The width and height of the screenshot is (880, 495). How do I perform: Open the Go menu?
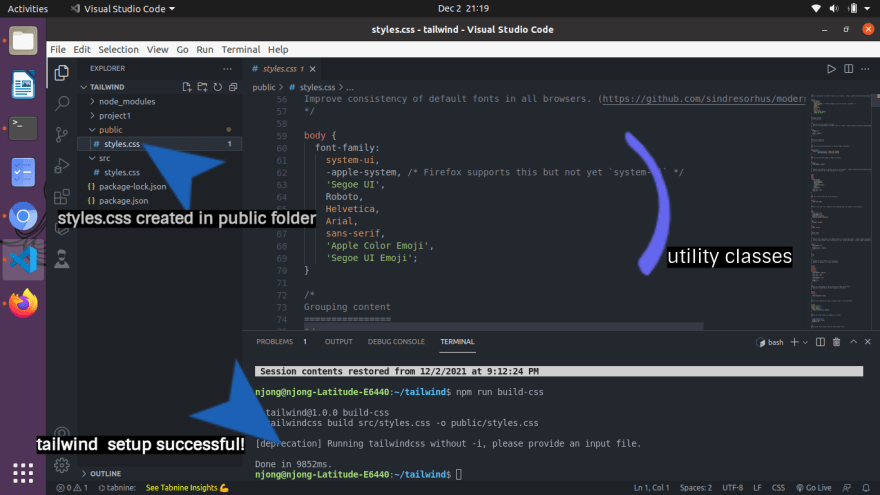pos(182,49)
